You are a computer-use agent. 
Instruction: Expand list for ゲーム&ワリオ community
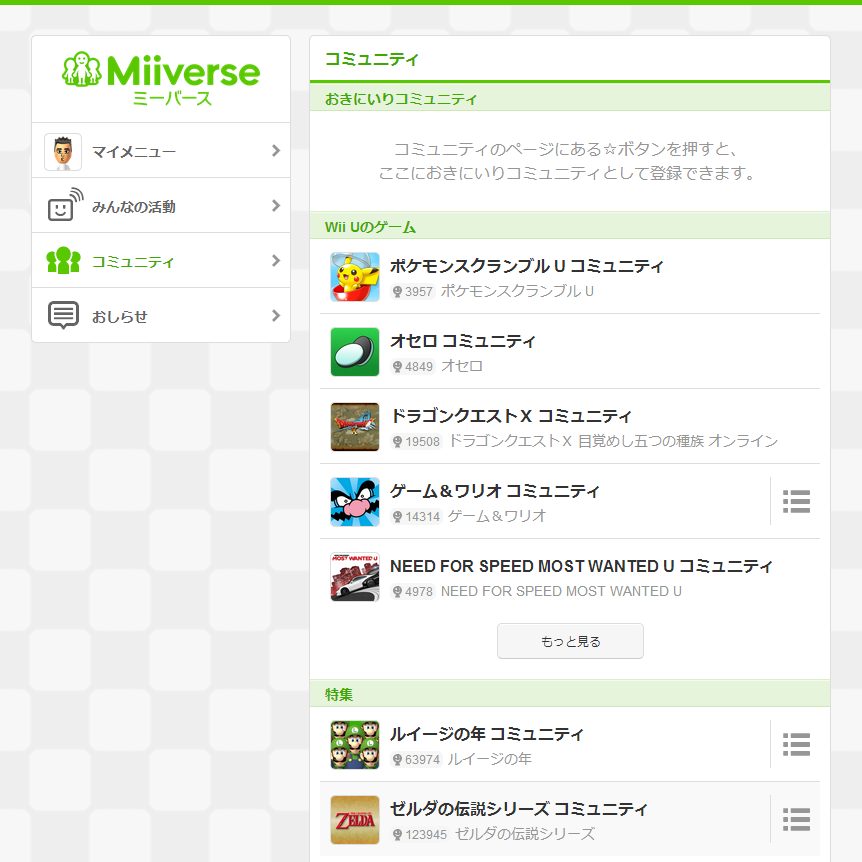click(x=796, y=502)
